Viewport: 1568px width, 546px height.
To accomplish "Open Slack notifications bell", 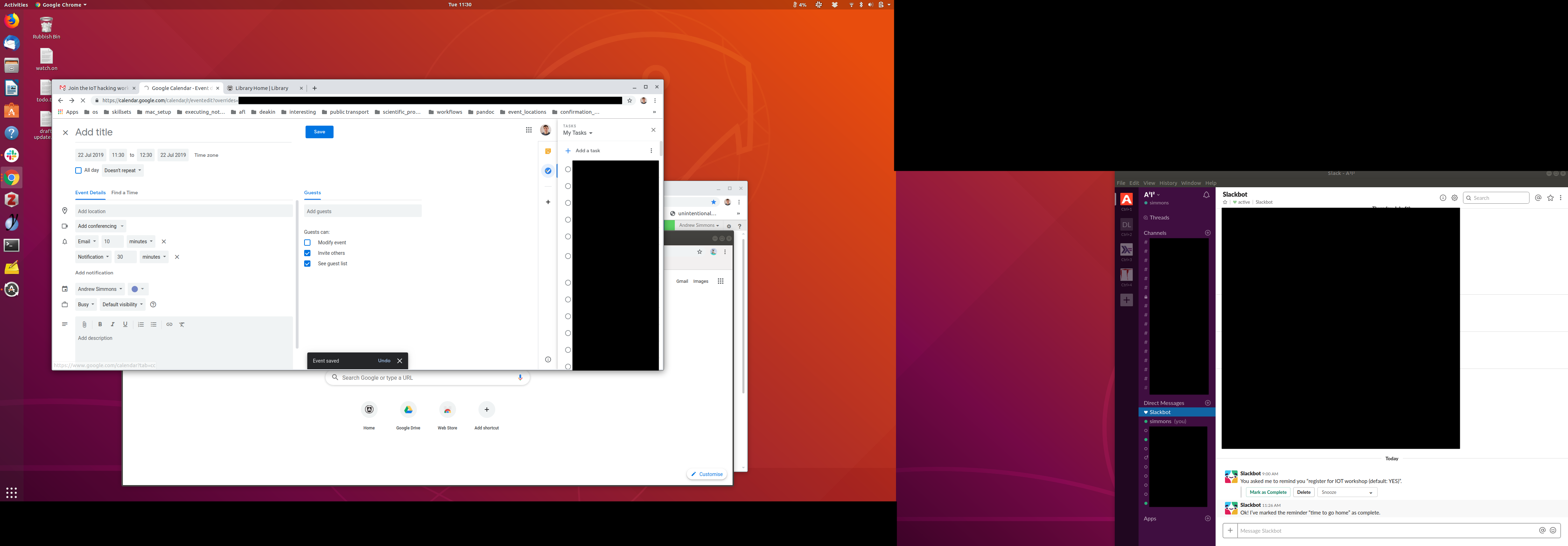I will click(x=1206, y=195).
